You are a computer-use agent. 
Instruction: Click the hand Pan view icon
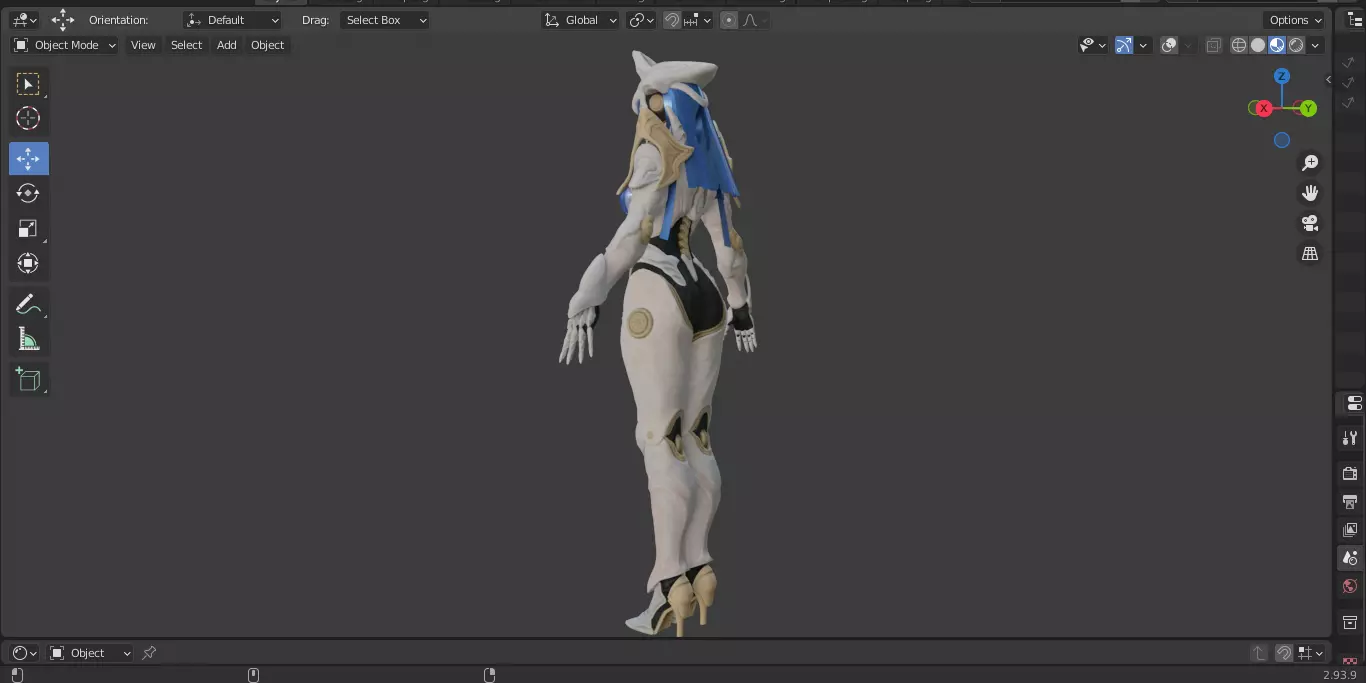[1310, 193]
